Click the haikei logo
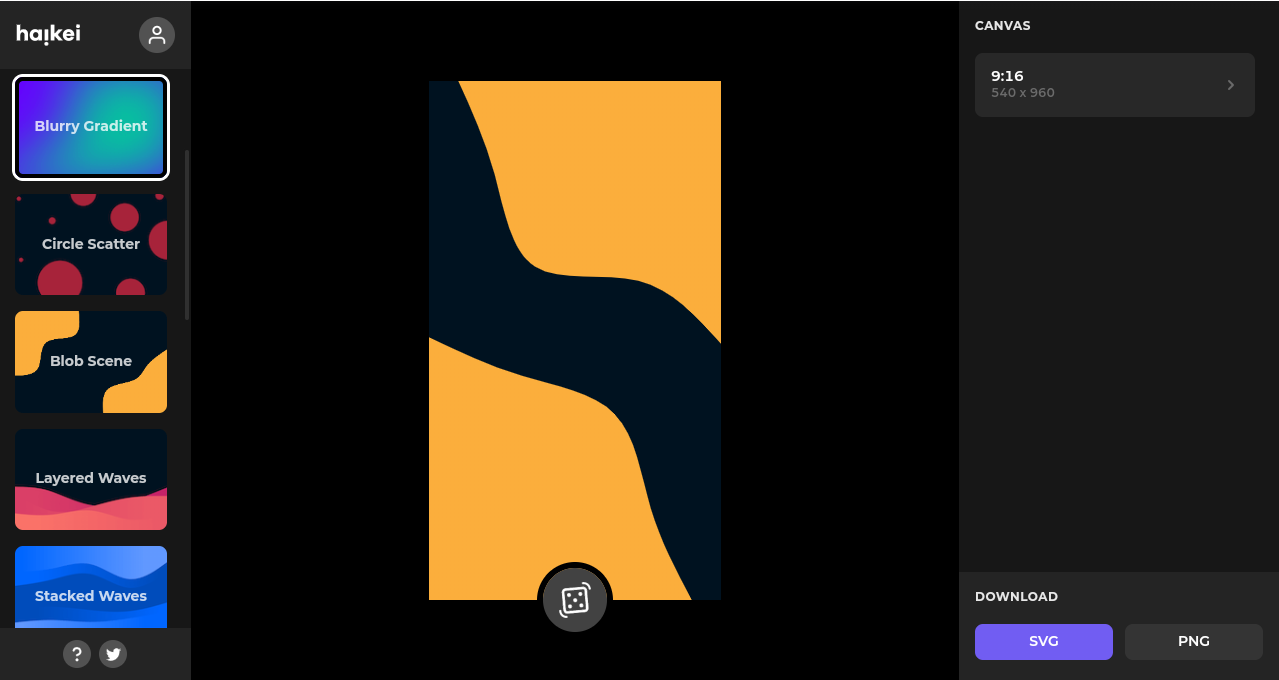This screenshot has height=680, width=1279. point(48,35)
